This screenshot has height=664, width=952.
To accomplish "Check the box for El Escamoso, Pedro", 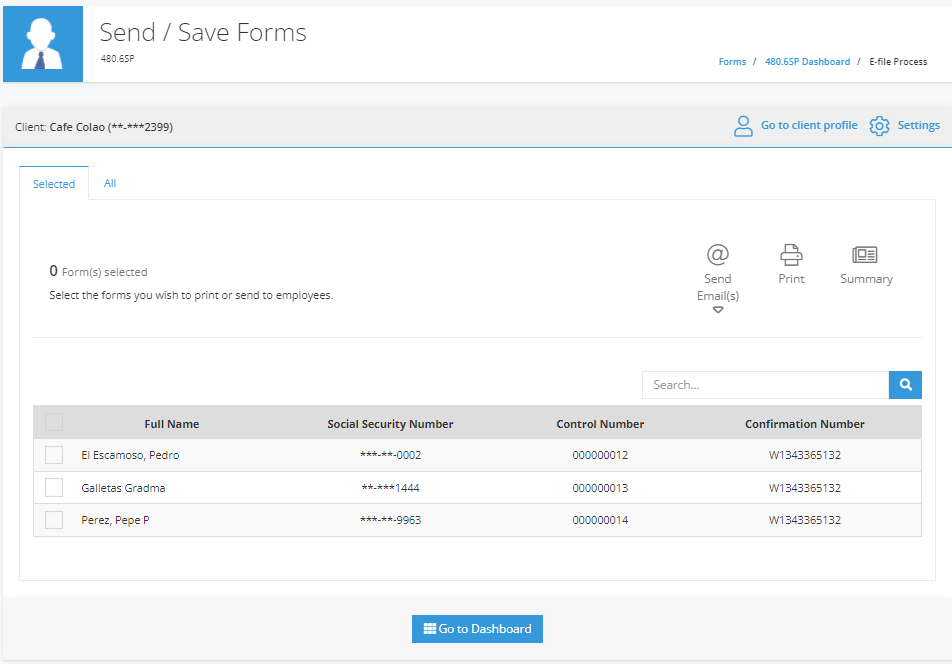I will pos(54,455).
